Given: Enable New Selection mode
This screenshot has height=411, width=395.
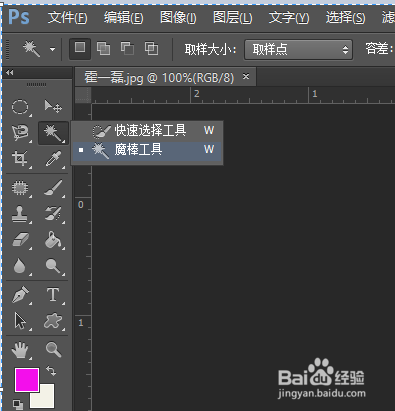Looking at the screenshot, I should click(x=80, y=49).
